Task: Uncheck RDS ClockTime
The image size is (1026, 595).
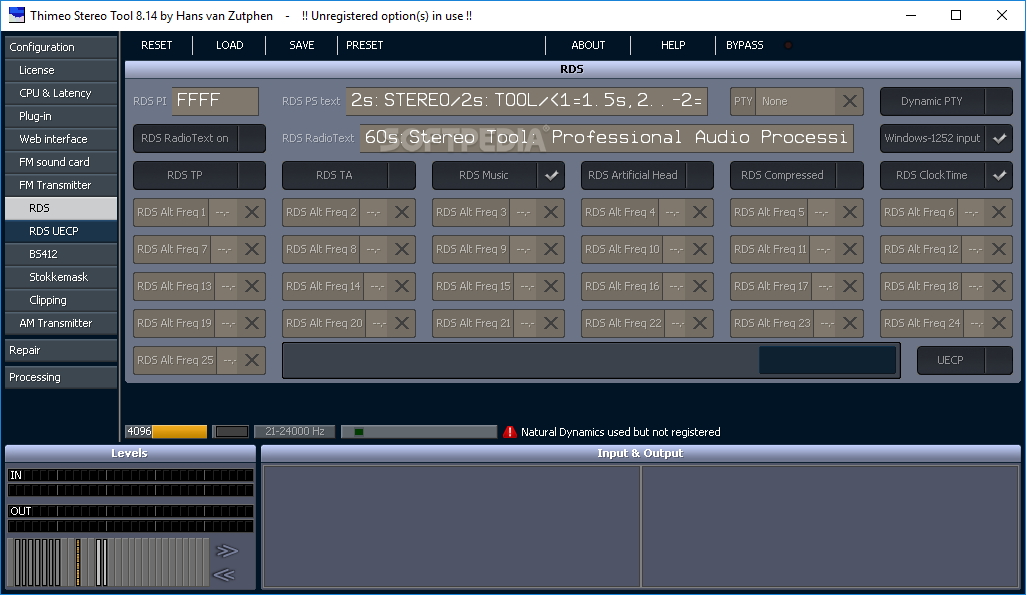Action: pos(946,175)
